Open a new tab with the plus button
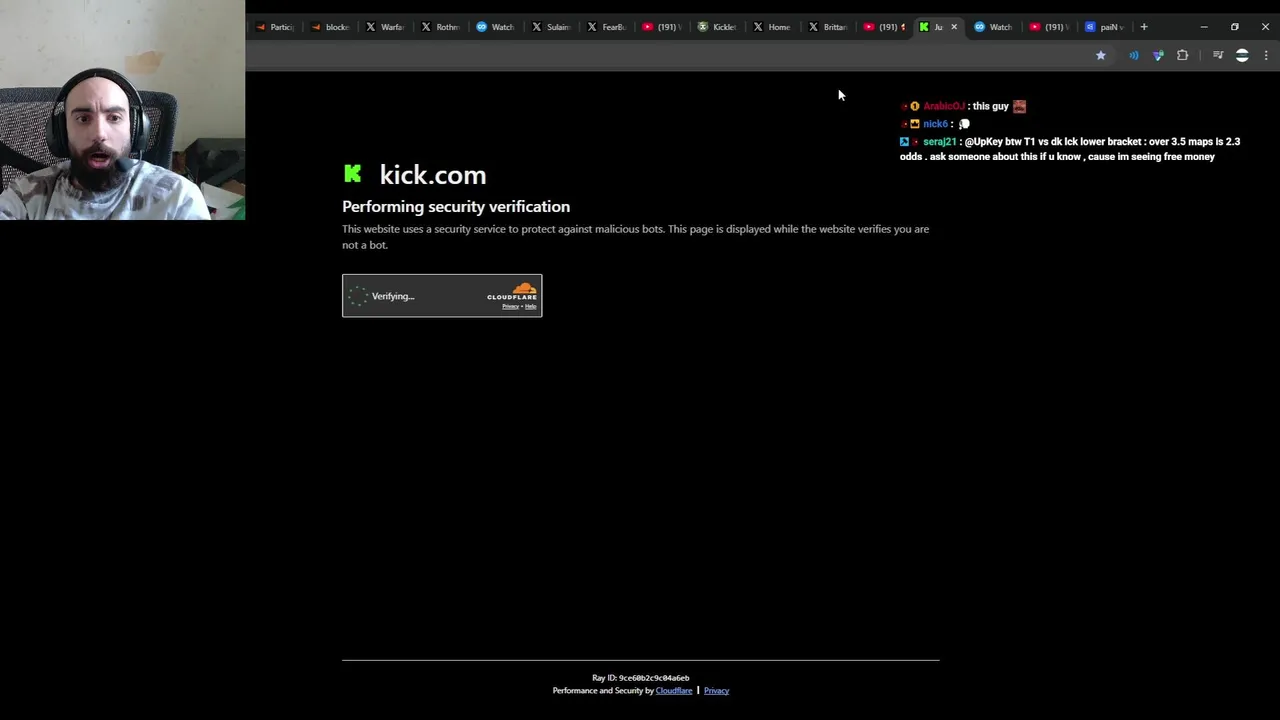The height and width of the screenshot is (720, 1280). [1144, 27]
